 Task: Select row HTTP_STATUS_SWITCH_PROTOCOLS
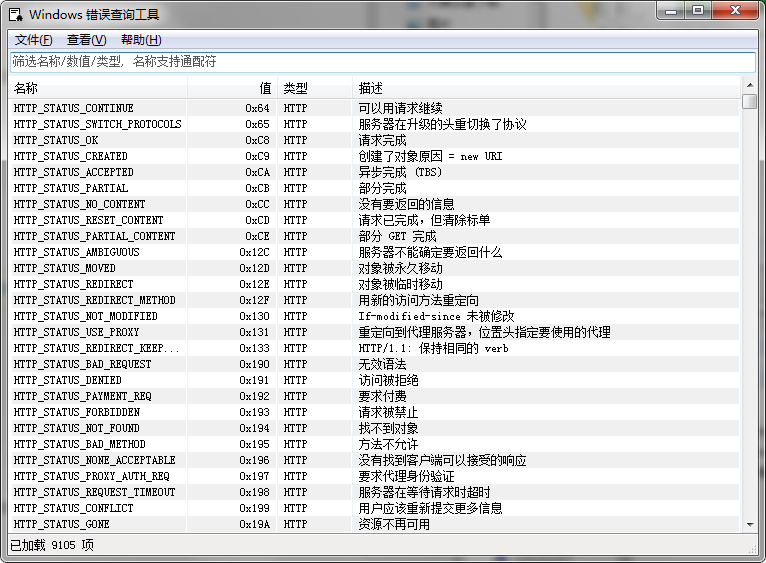pos(374,124)
